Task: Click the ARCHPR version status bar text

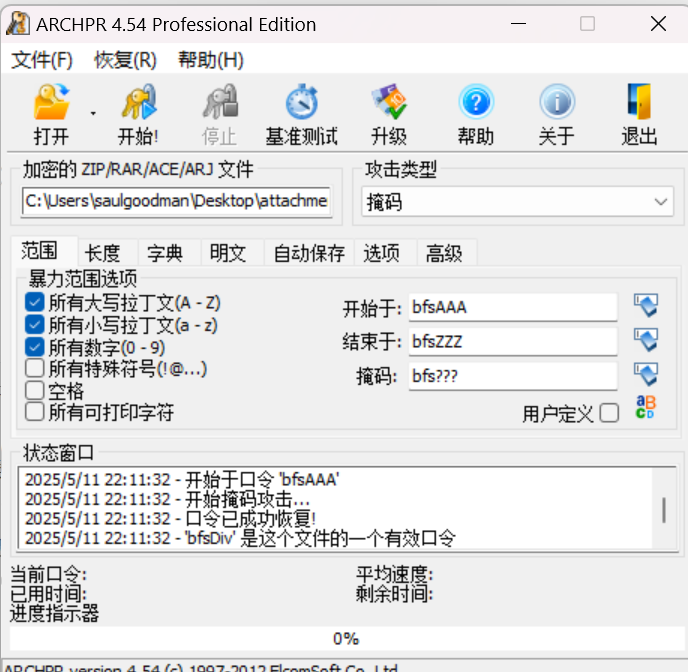Action: [201, 667]
